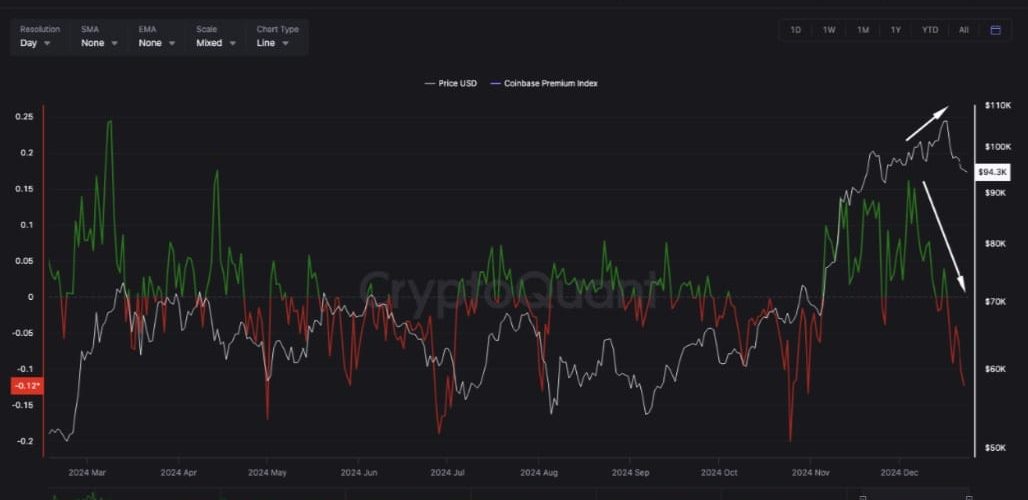Select the 1W time range
1028x500 pixels.
tap(829, 30)
